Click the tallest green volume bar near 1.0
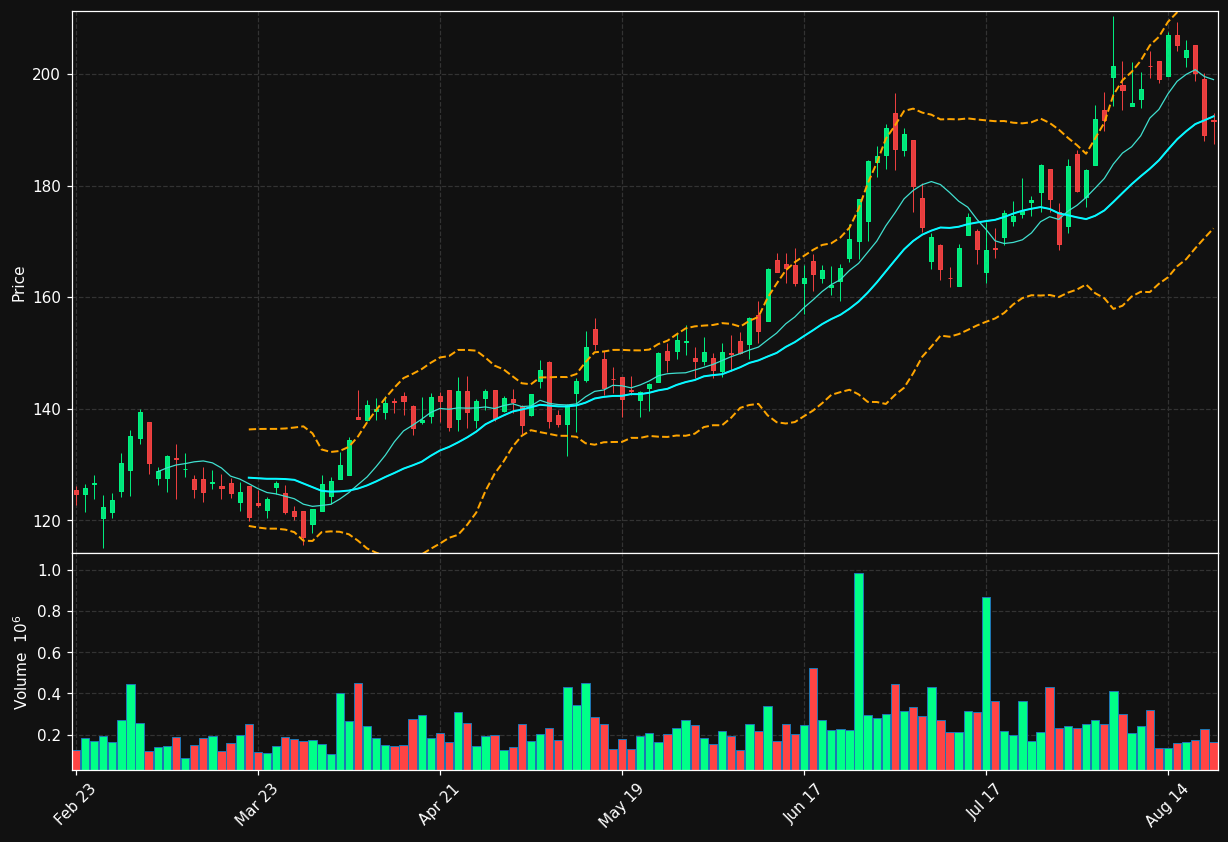Screen dimensions: 1228x842 coord(859,671)
